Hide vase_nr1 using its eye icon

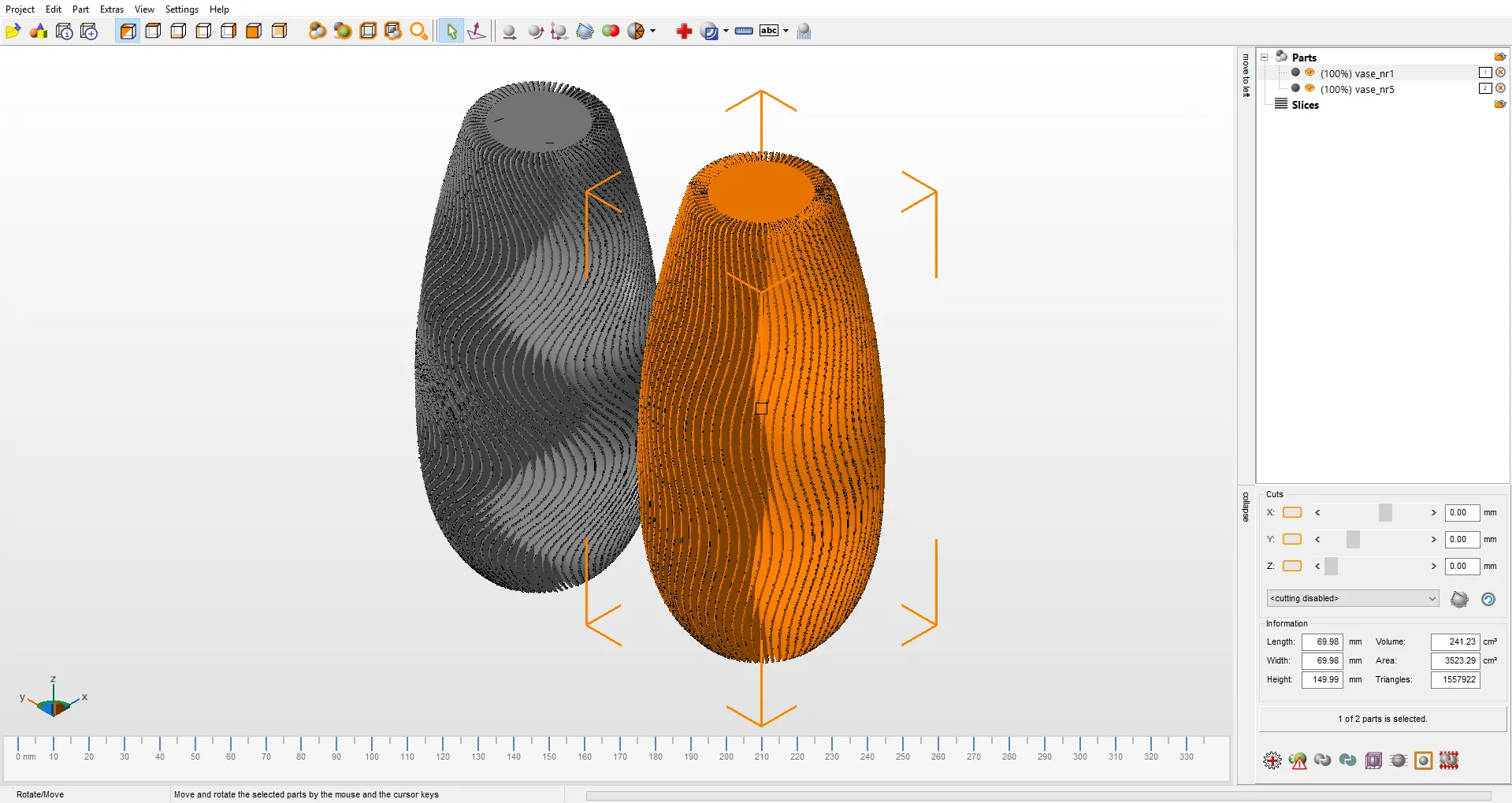1310,72
